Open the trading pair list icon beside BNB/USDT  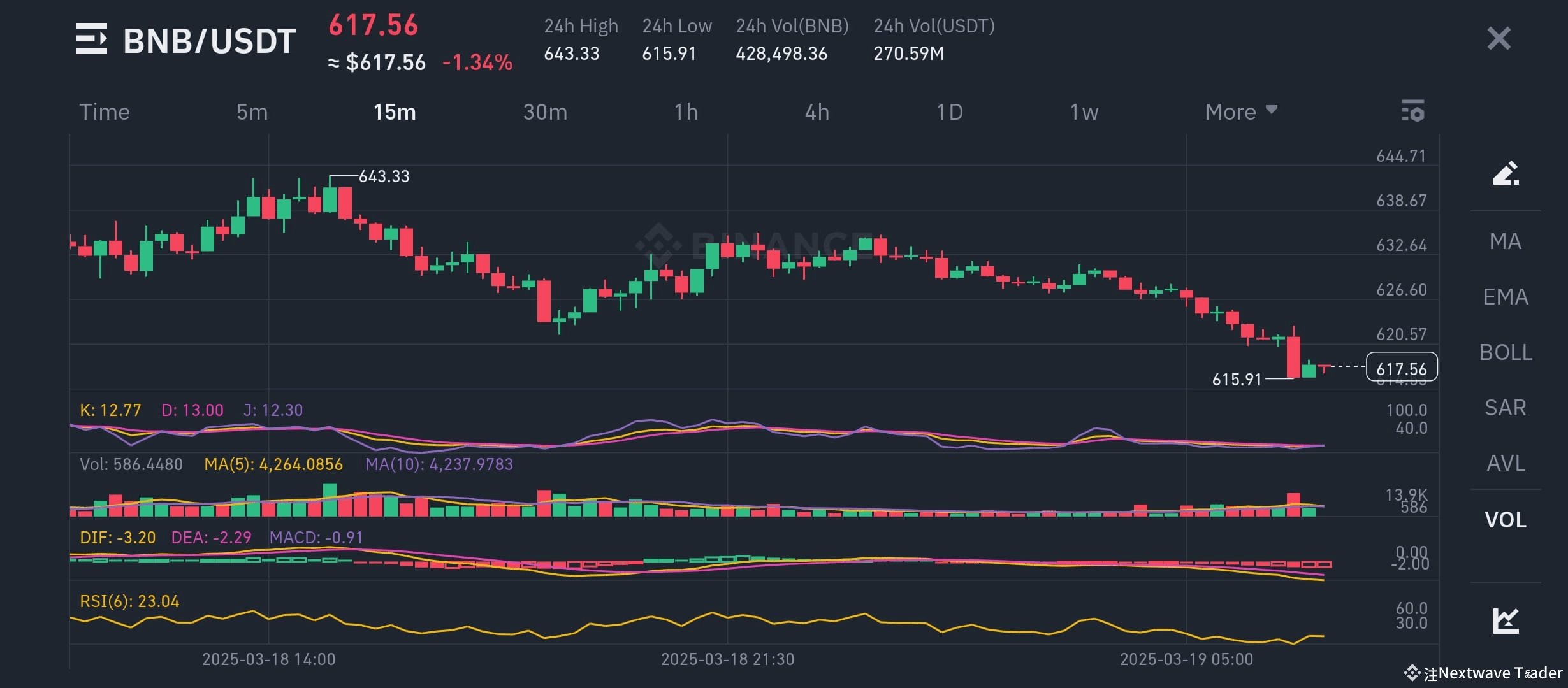pyautogui.click(x=93, y=38)
